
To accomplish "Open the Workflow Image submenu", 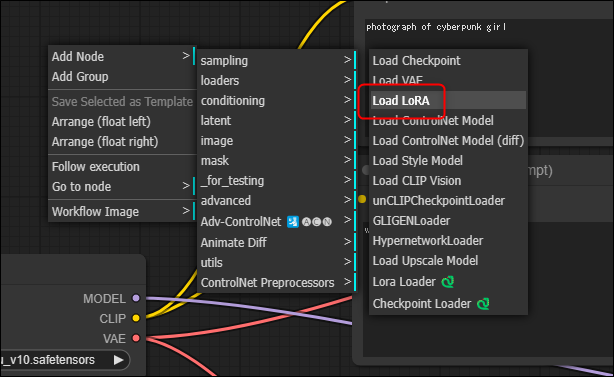I will point(121,212).
